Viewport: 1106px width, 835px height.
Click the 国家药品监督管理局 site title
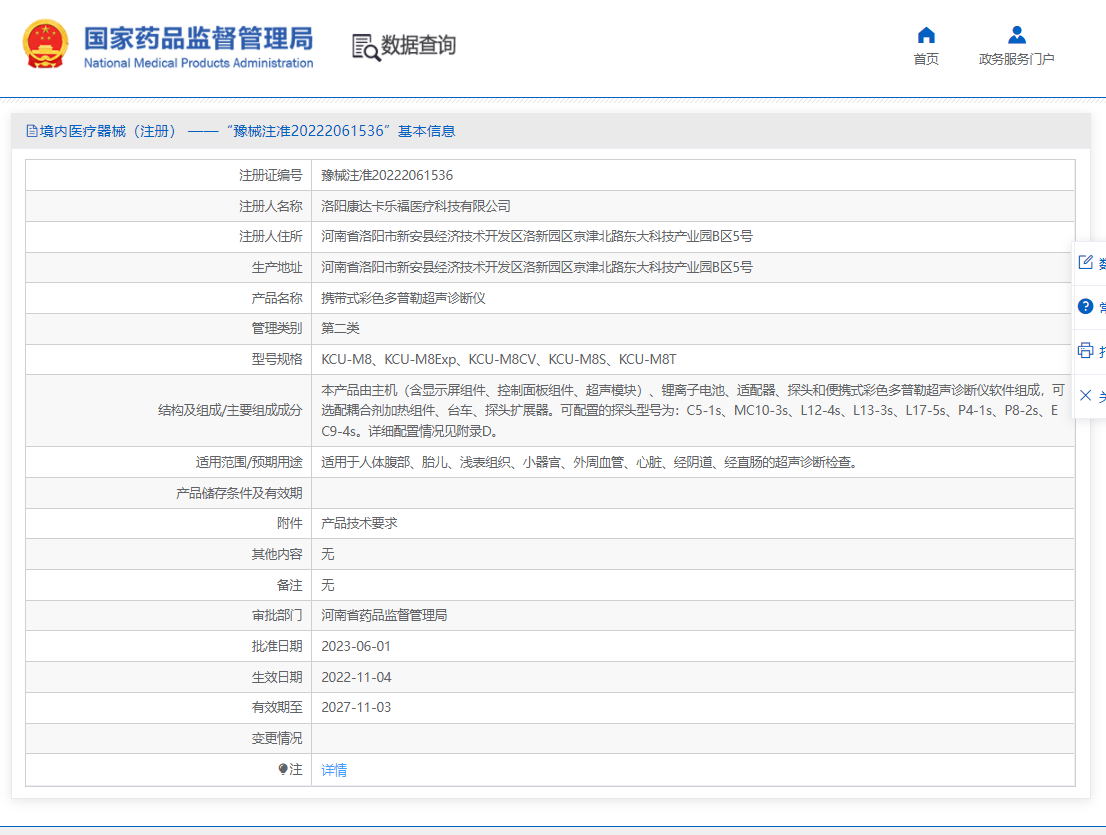coord(198,38)
